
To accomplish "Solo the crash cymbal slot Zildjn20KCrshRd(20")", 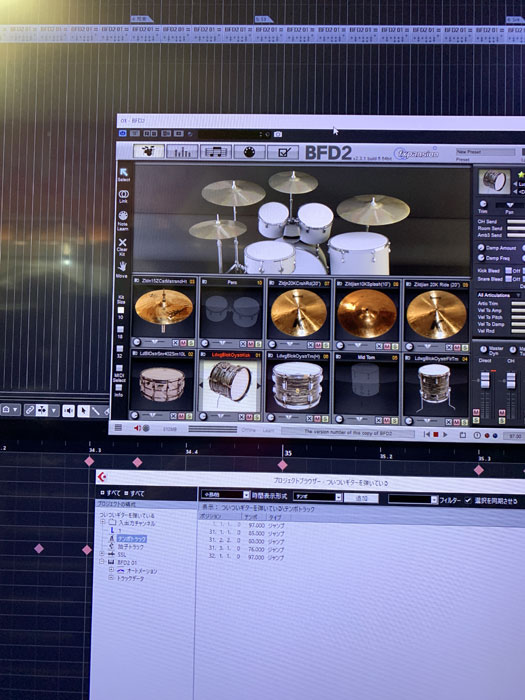I will pos(326,346).
